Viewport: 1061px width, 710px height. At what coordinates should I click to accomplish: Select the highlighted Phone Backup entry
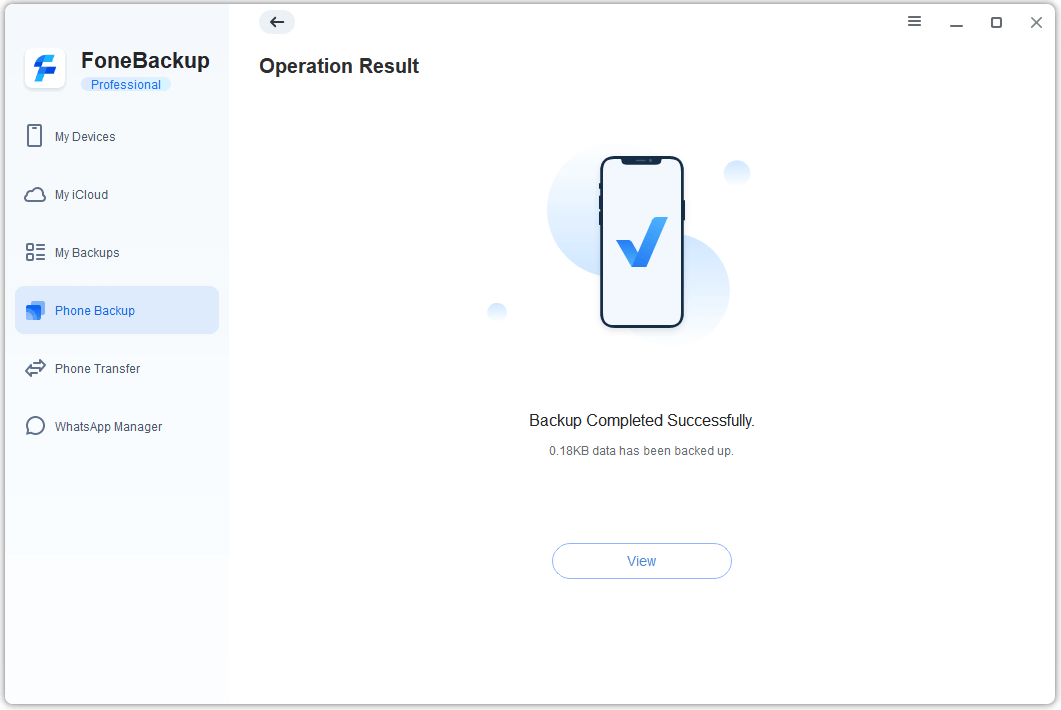point(93,310)
